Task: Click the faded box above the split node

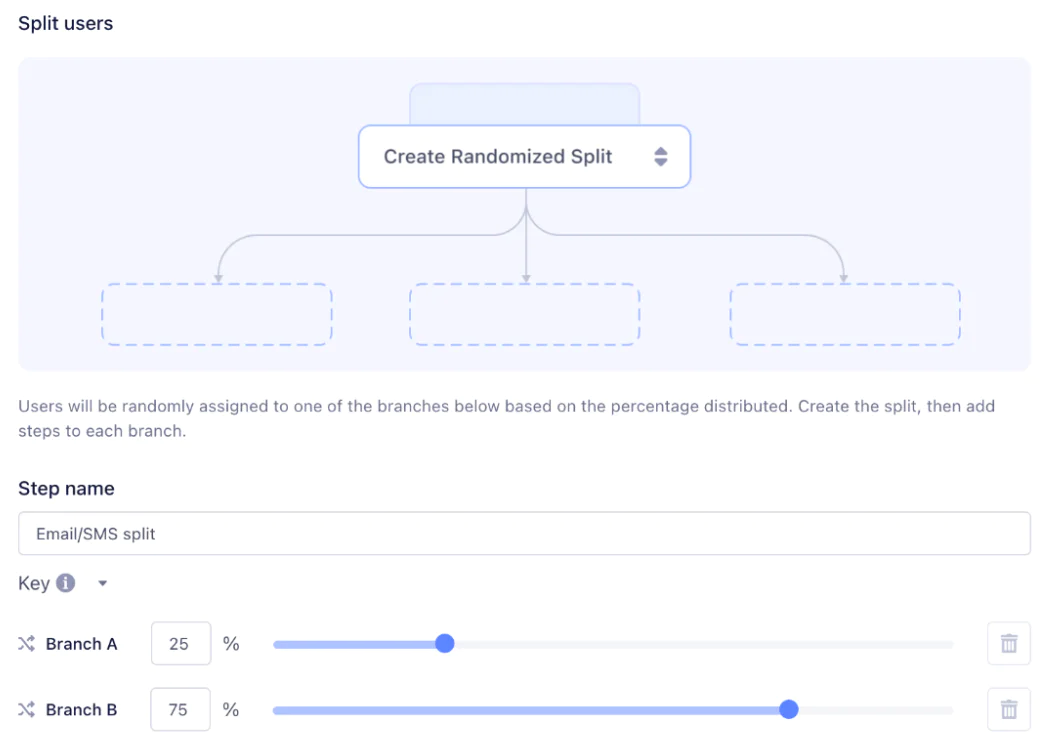Action: pyautogui.click(x=524, y=103)
